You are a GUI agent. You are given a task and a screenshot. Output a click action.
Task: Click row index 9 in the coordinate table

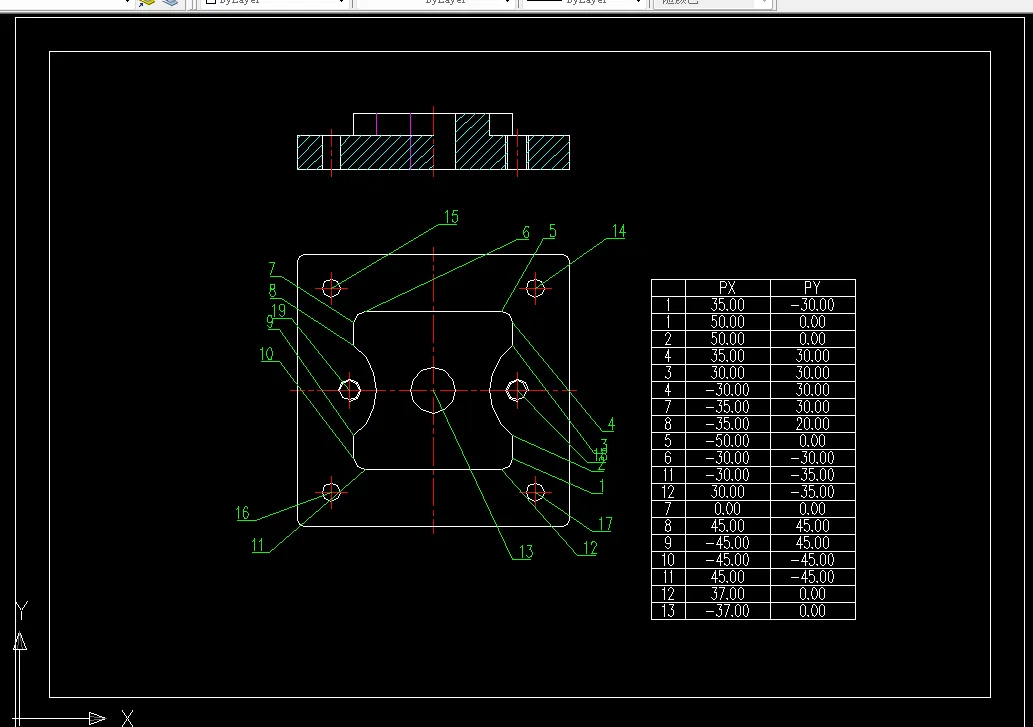[668, 543]
